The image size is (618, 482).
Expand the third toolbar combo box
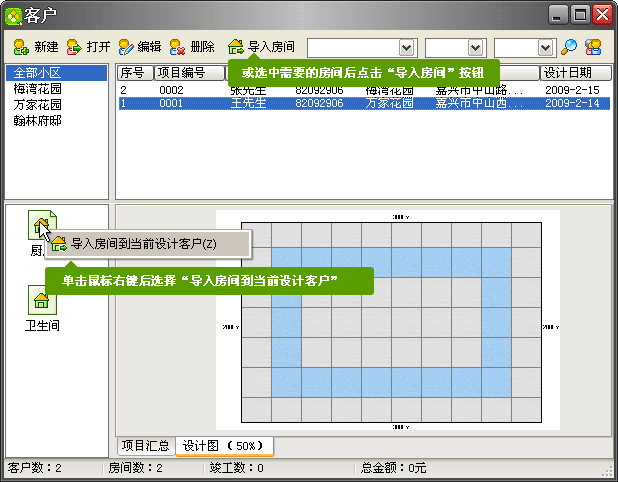pos(545,47)
